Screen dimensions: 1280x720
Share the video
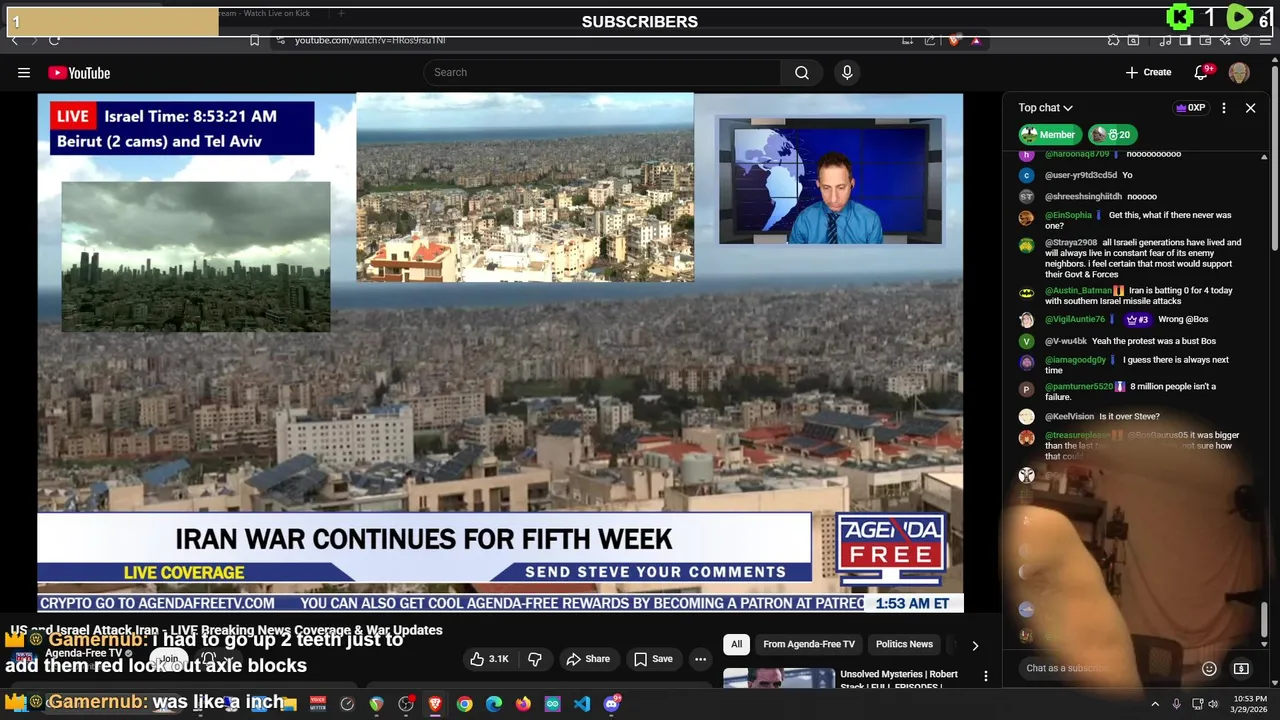click(x=588, y=659)
